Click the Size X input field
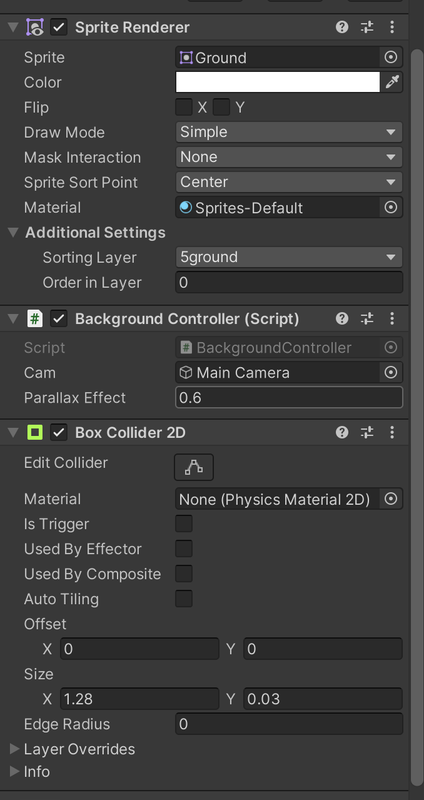424x800 pixels. pyautogui.click(x=140, y=699)
